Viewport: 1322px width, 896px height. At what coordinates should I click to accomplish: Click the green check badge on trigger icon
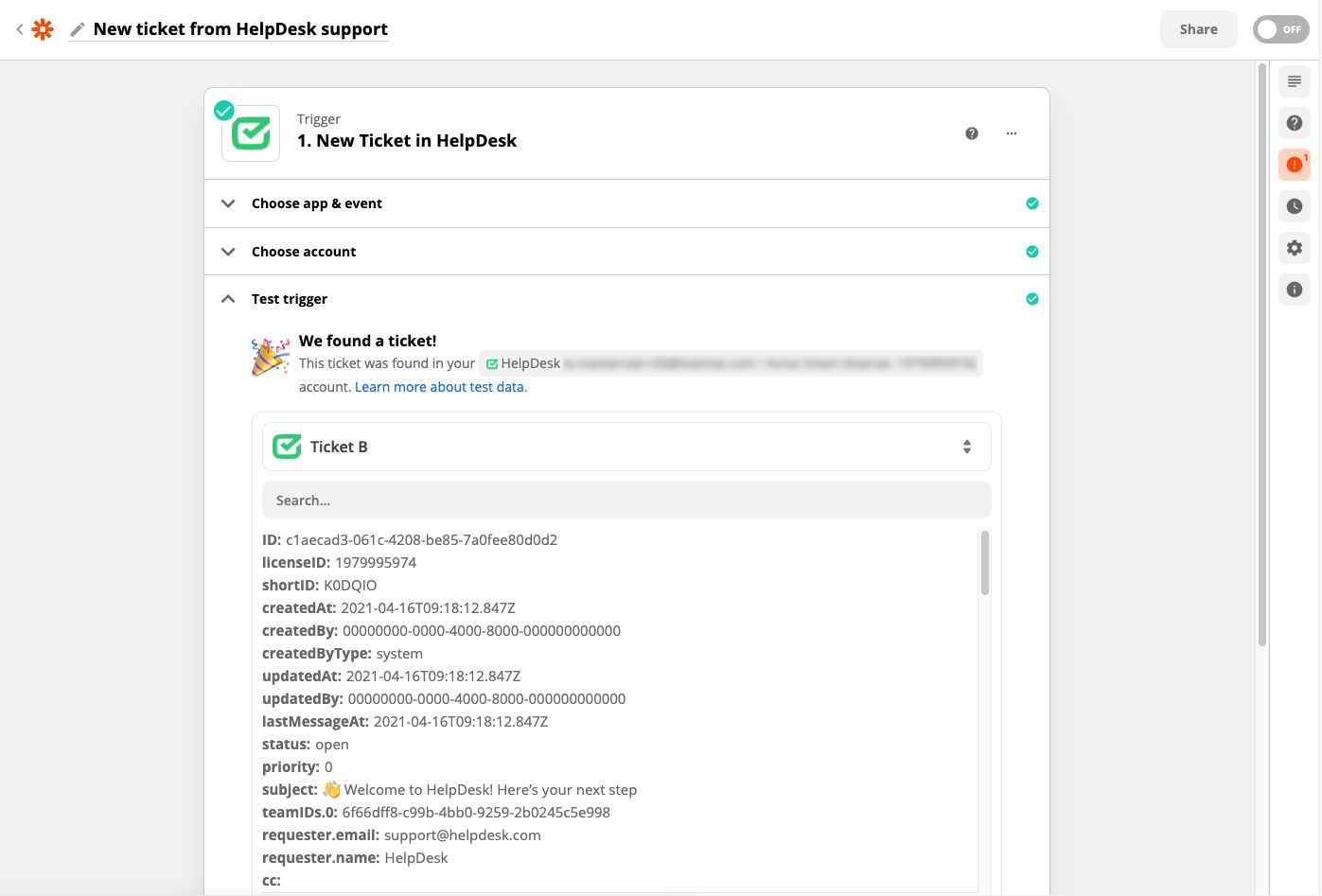(x=224, y=111)
